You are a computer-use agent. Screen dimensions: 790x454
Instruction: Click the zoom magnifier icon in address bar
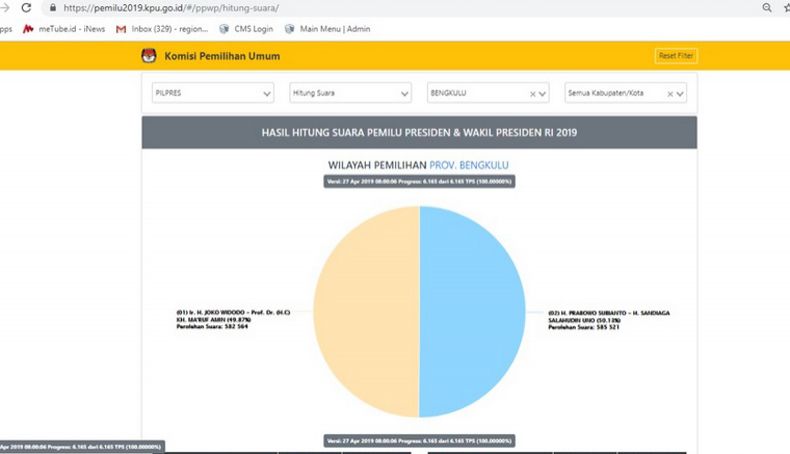click(767, 8)
